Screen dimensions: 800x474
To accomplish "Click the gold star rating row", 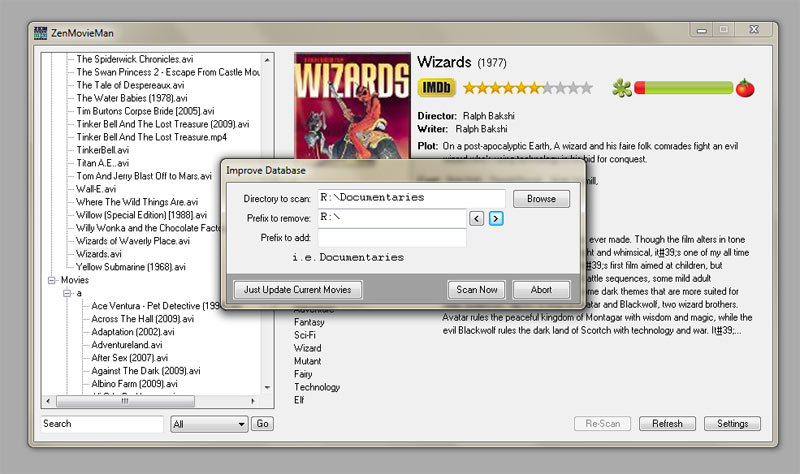I will pyautogui.click(x=527, y=88).
